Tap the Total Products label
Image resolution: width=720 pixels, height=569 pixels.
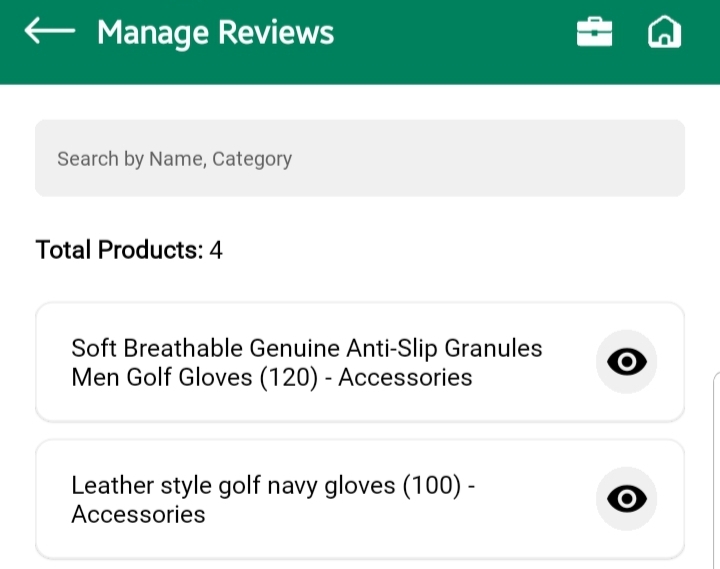coord(118,250)
